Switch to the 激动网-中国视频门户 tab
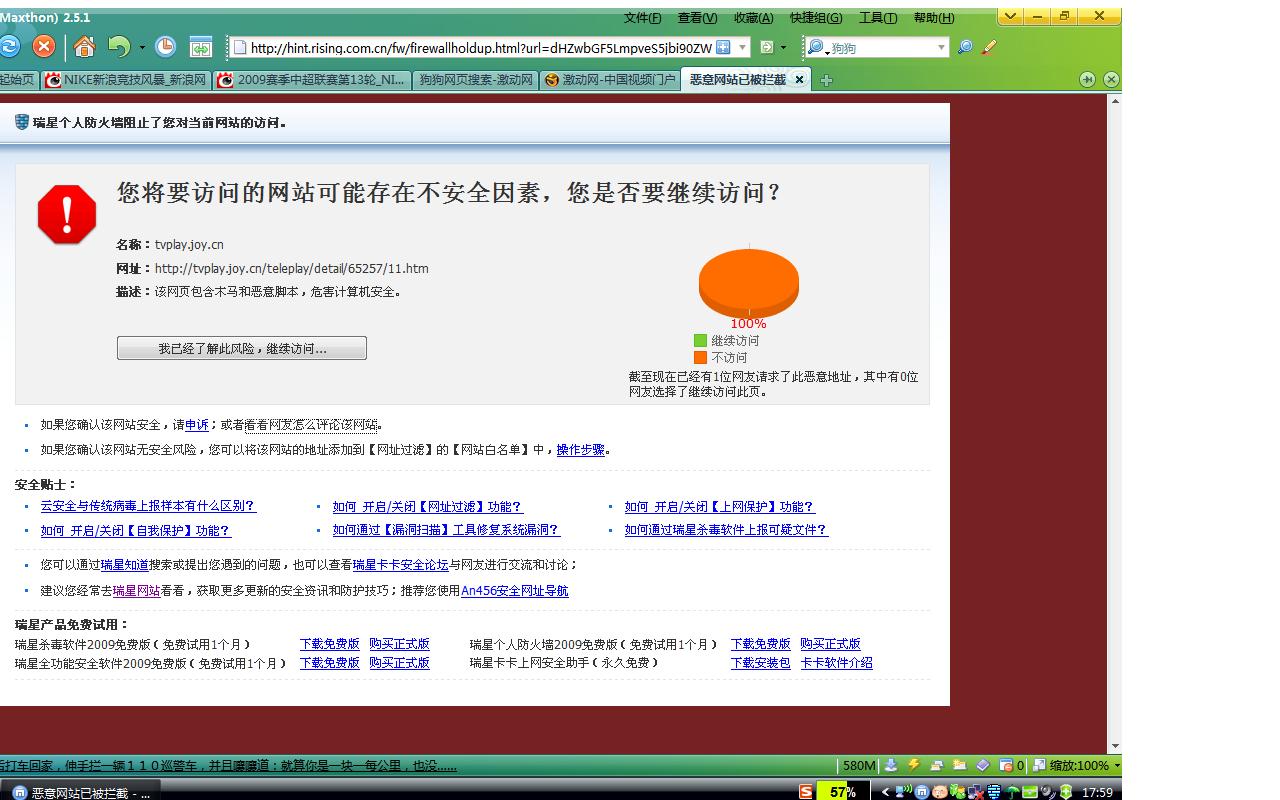1280x800 pixels. [x=609, y=80]
